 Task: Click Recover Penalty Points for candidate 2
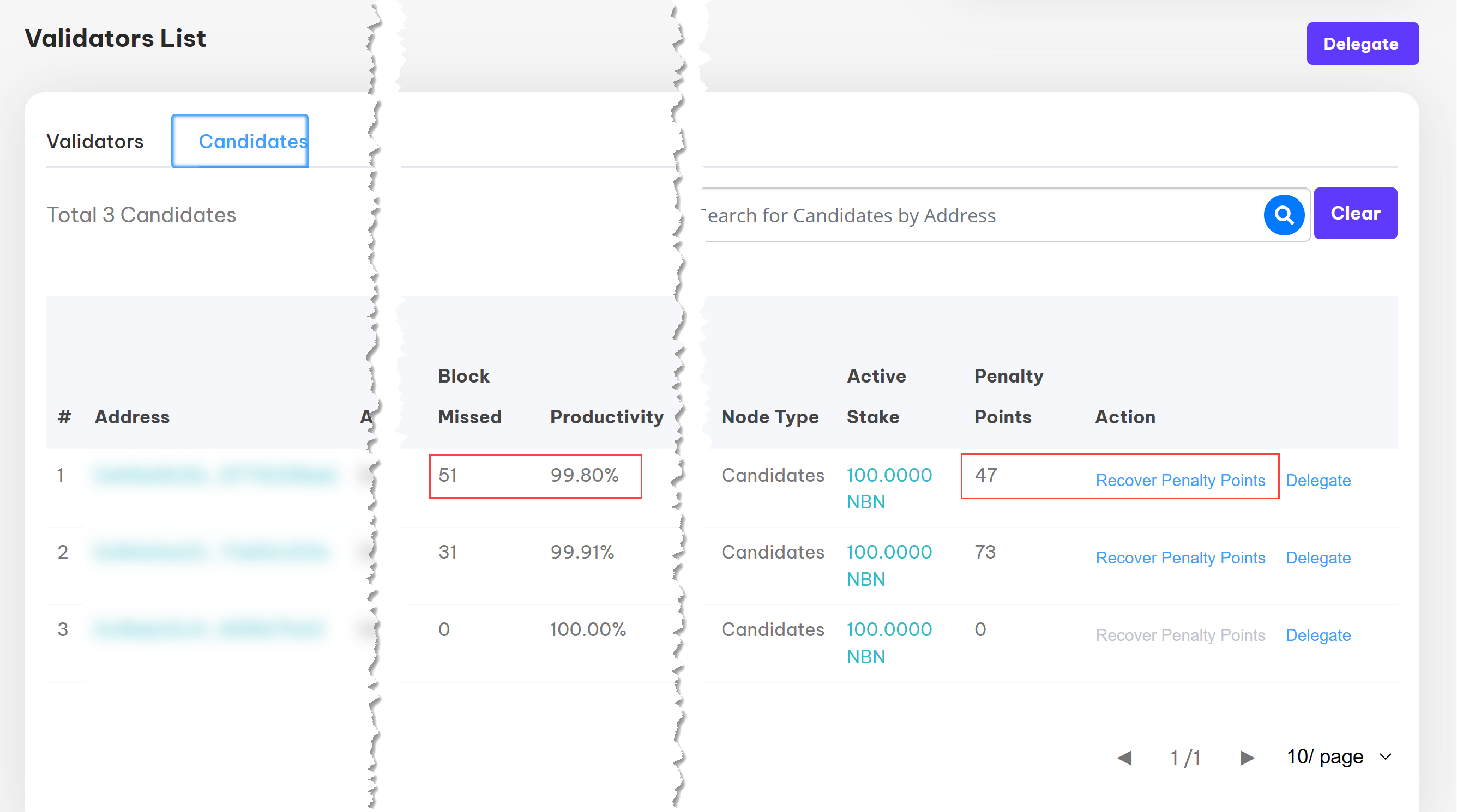click(1181, 557)
